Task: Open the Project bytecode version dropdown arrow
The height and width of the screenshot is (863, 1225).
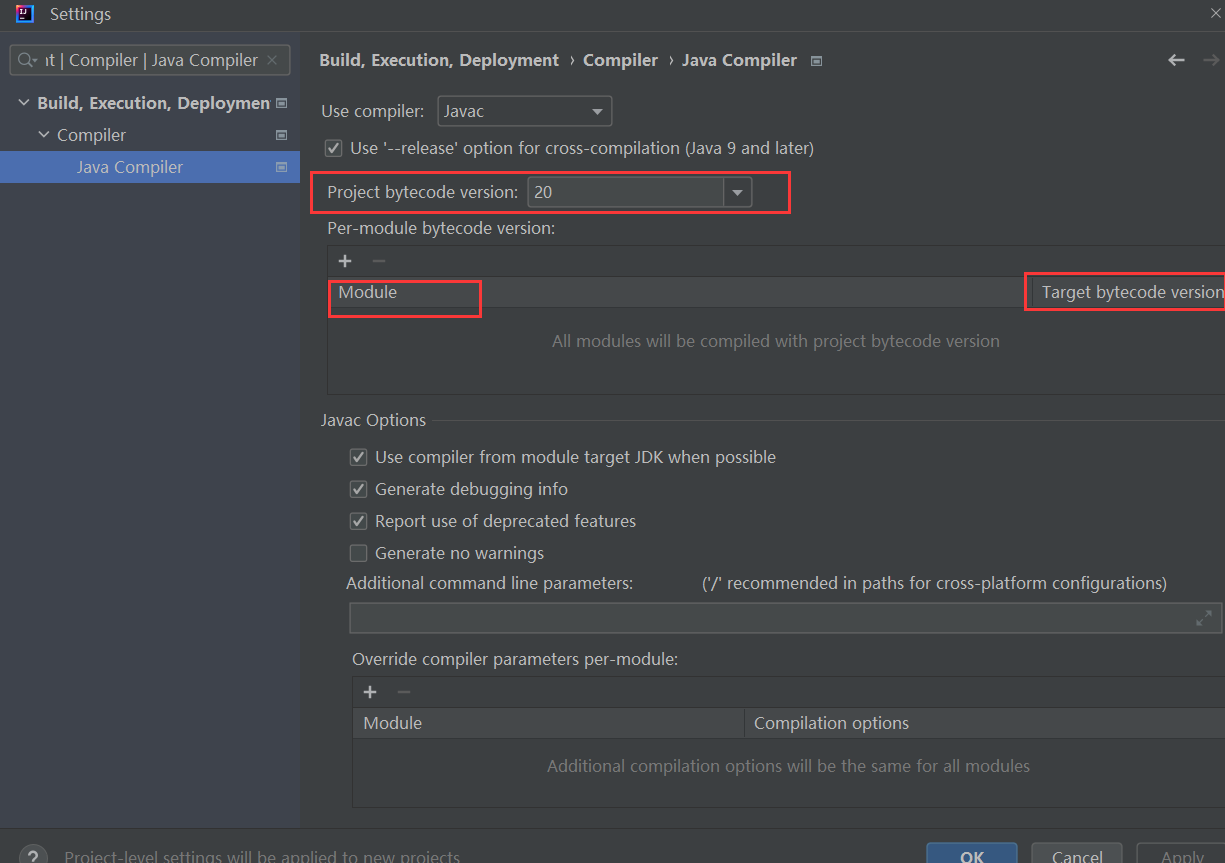Action: tap(738, 192)
